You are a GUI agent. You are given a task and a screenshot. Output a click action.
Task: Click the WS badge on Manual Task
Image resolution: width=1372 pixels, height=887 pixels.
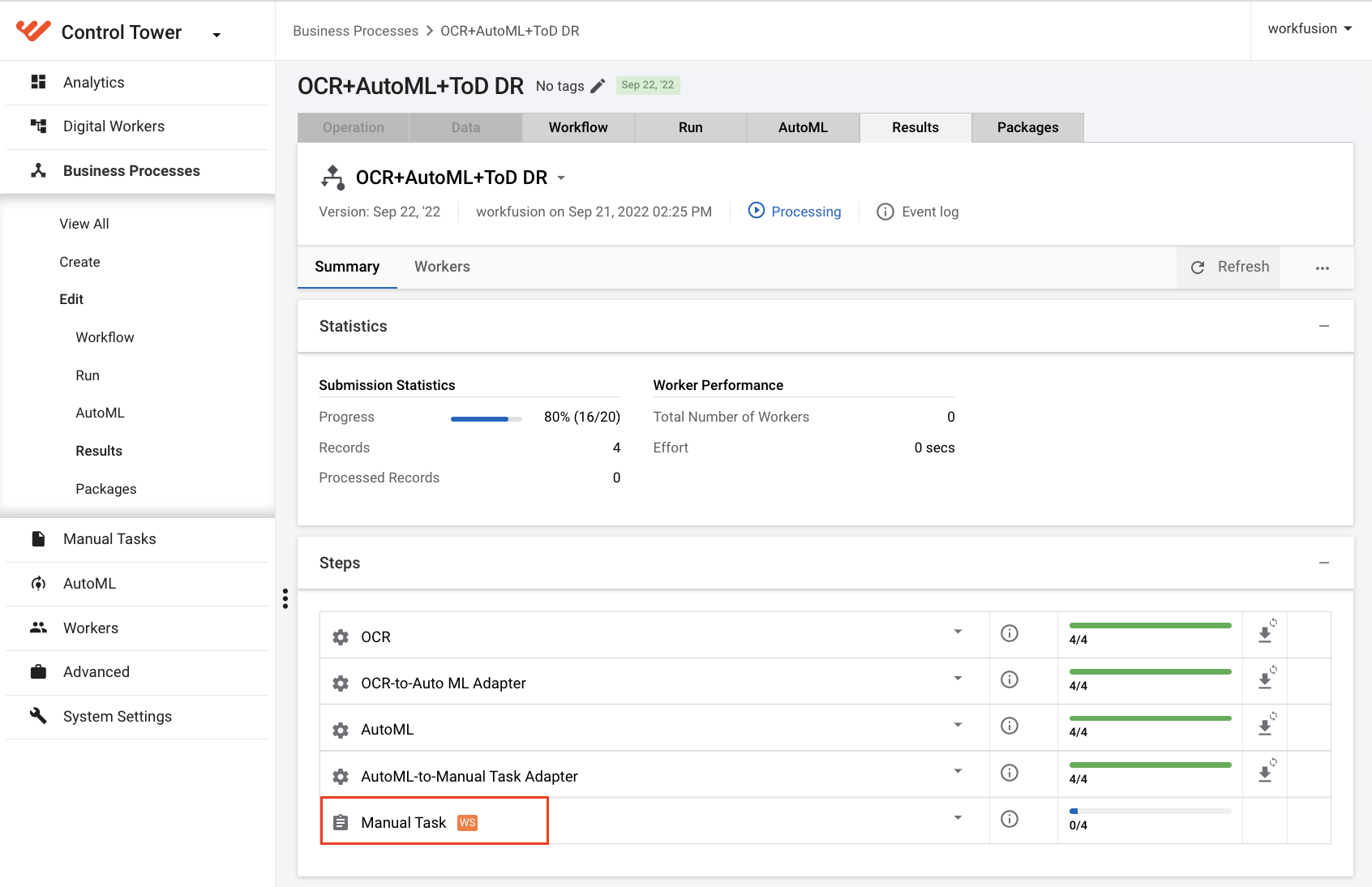[x=468, y=823]
